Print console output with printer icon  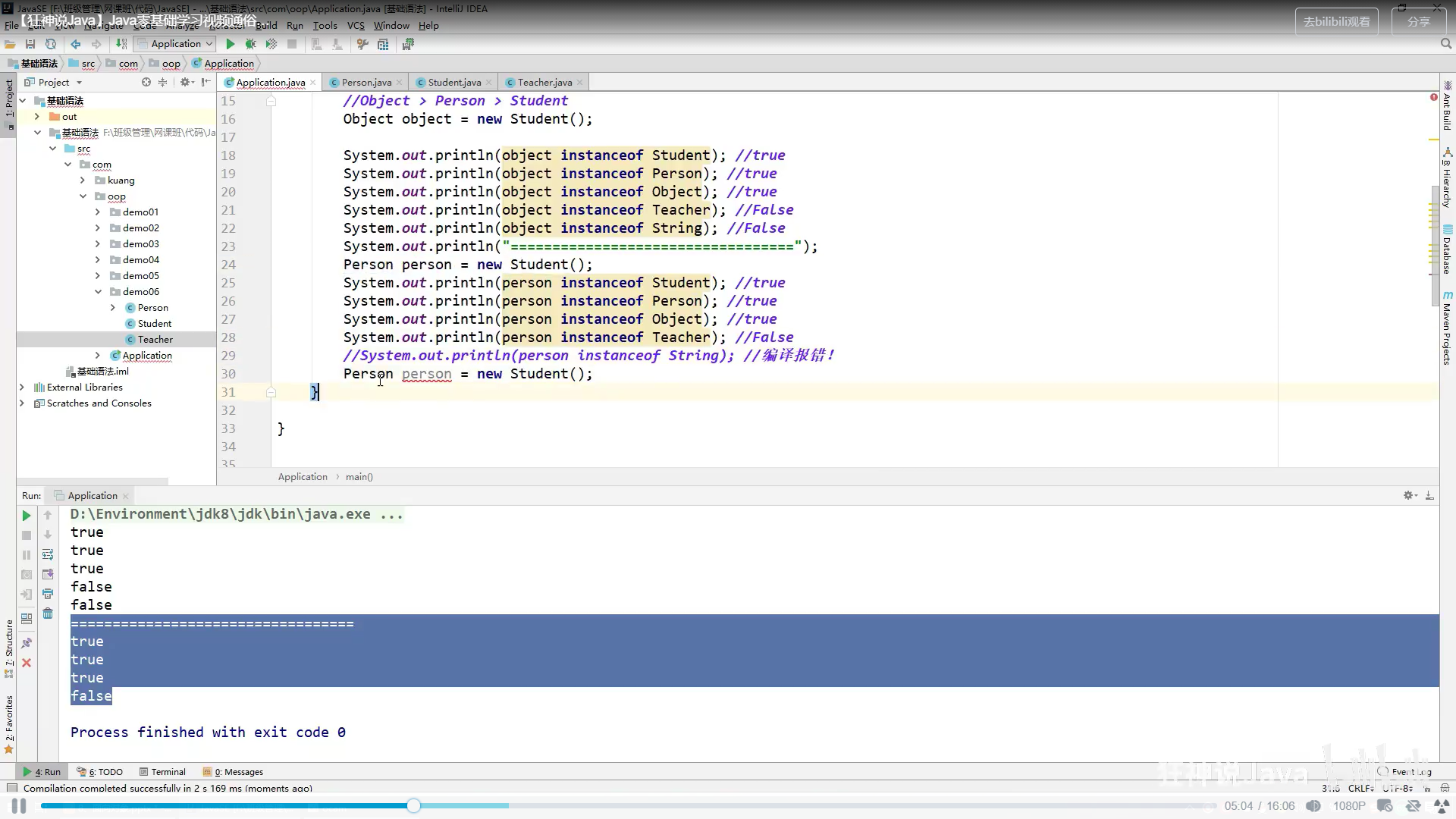pyautogui.click(x=48, y=594)
